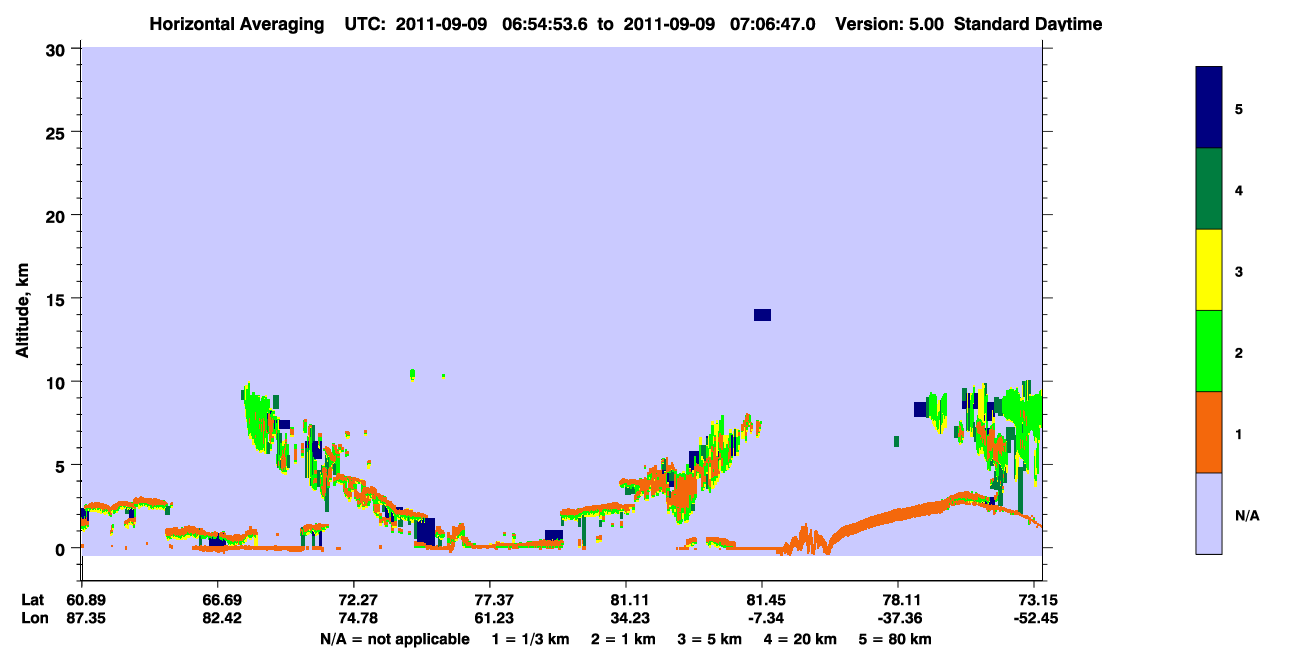Click the y-axis tick label 30
Viewport: 1300px width, 667px height.
click(x=58, y=49)
